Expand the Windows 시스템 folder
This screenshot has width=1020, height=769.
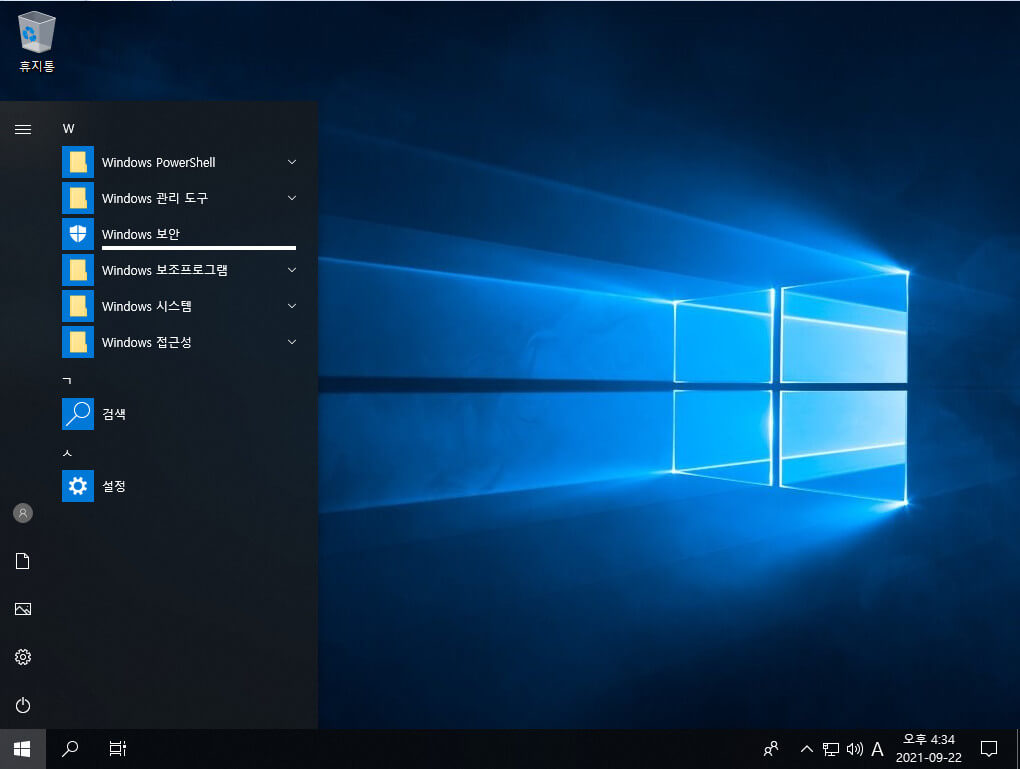tap(179, 306)
